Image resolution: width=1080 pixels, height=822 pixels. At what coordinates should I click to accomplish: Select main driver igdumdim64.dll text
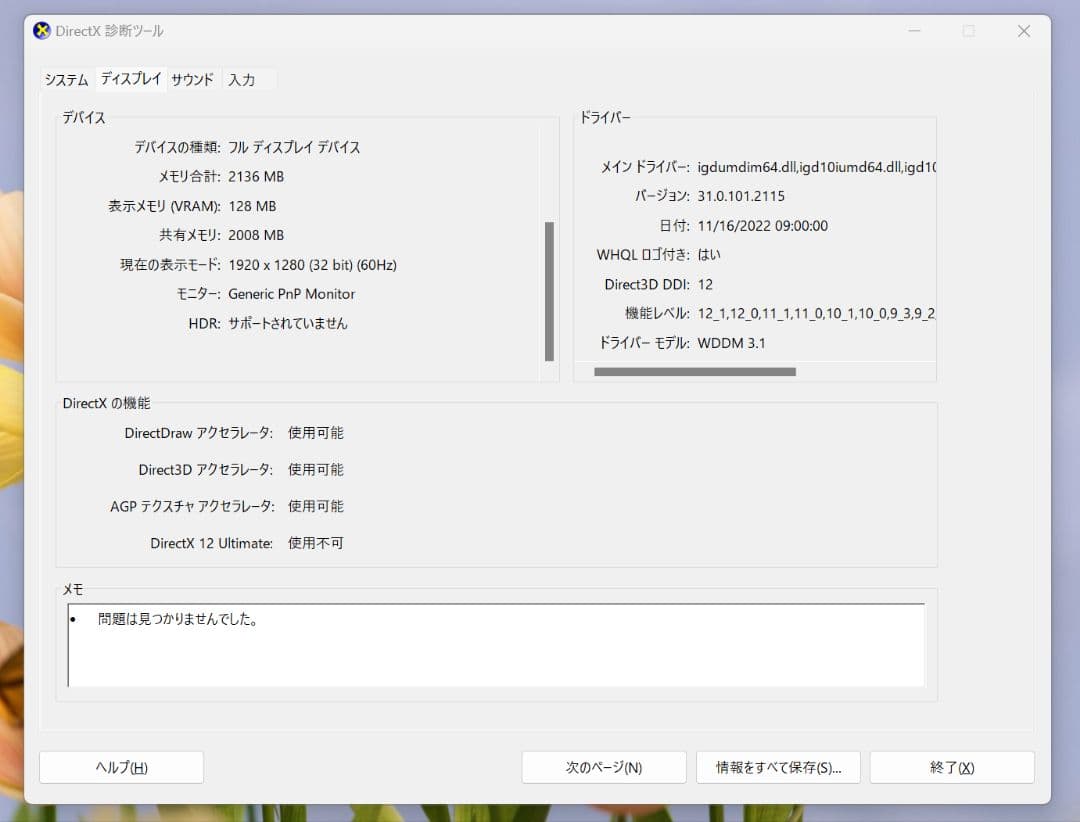pos(816,167)
